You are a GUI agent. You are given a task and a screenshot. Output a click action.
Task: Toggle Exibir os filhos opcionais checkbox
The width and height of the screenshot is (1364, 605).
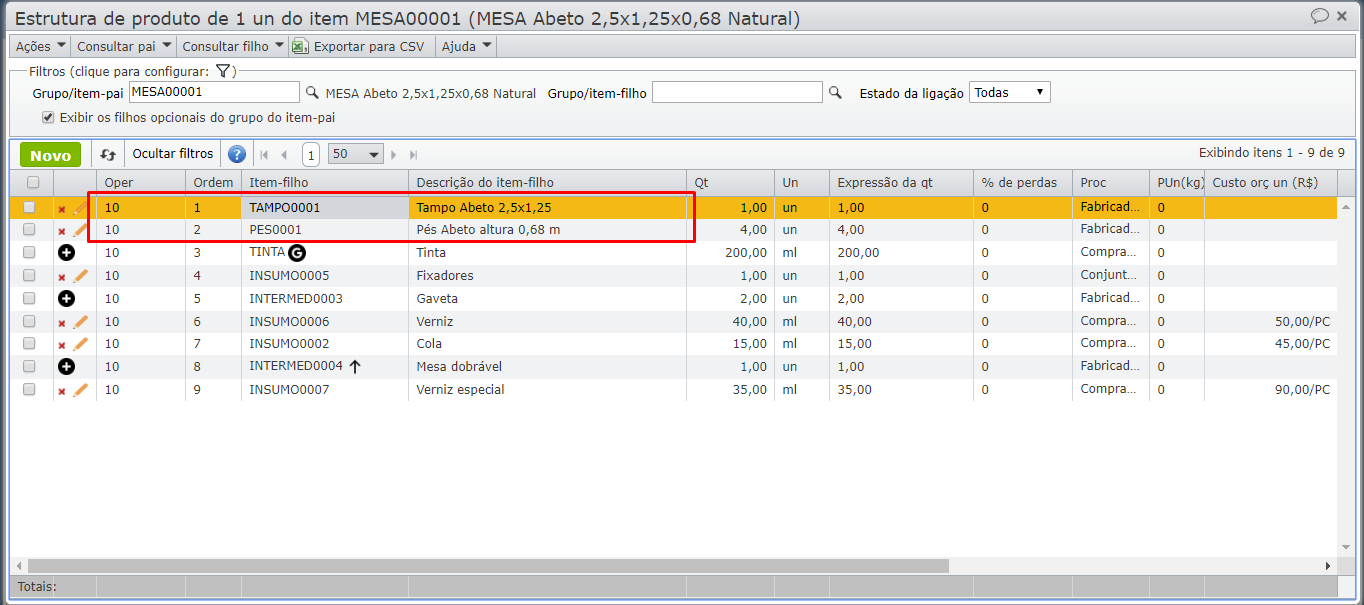(48, 117)
